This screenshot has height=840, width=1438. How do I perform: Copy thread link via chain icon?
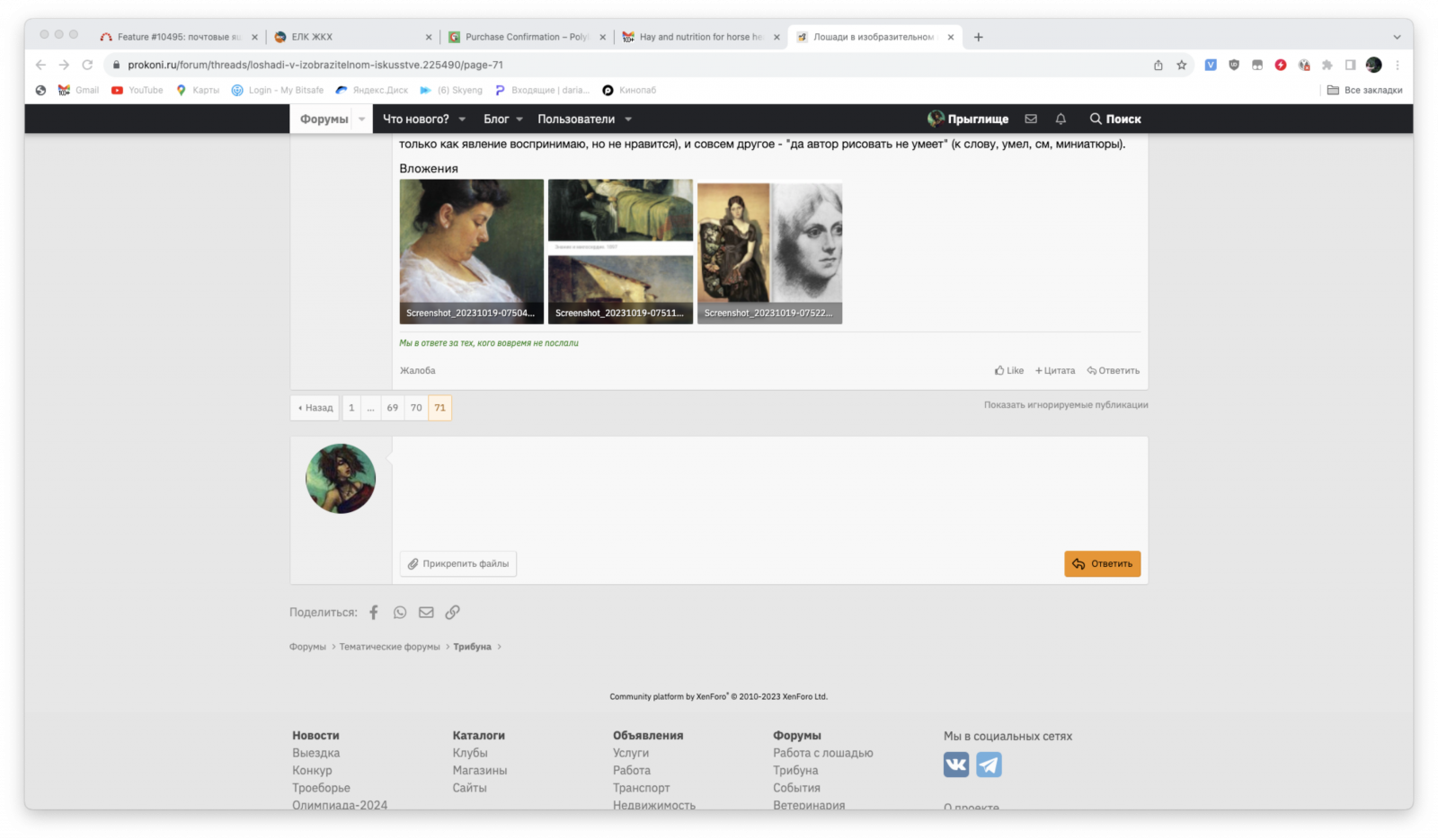point(452,613)
